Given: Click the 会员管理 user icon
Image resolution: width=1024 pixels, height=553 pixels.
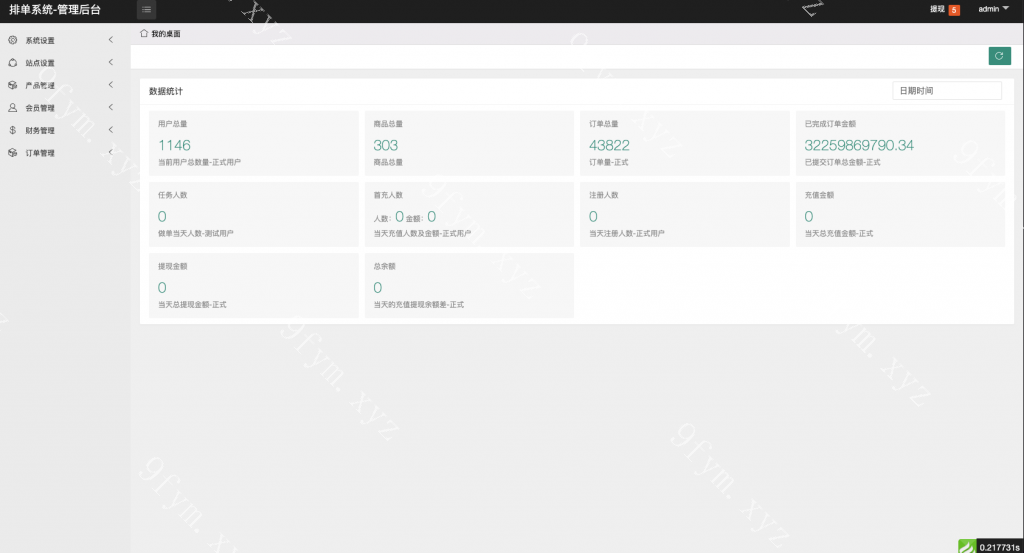Looking at the screenshot, I should pos(12,108).
